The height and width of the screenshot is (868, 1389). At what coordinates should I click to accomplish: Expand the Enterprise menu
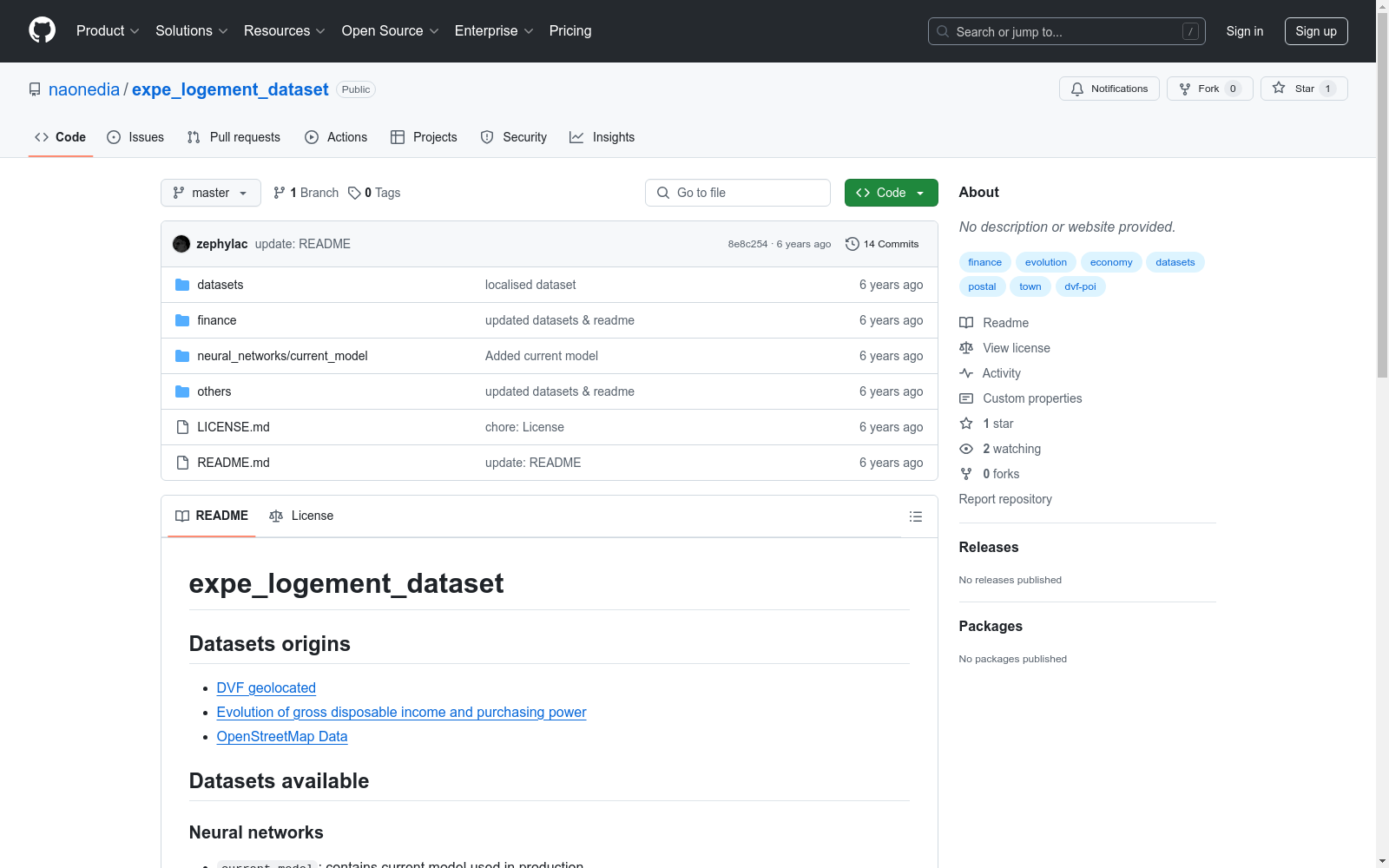494,31
